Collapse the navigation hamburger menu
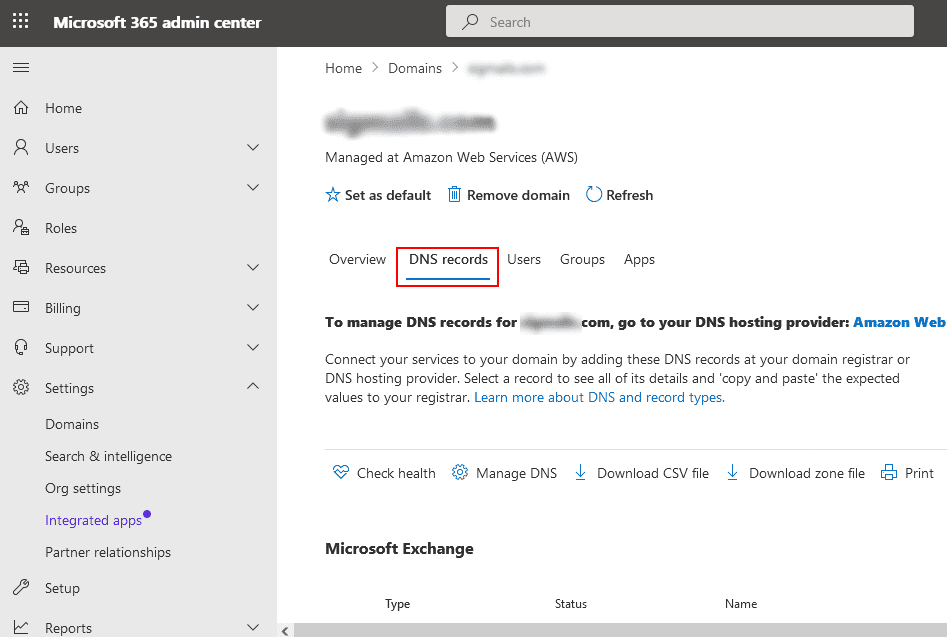This screenshot has height=637, width=947. pos(21,68)
